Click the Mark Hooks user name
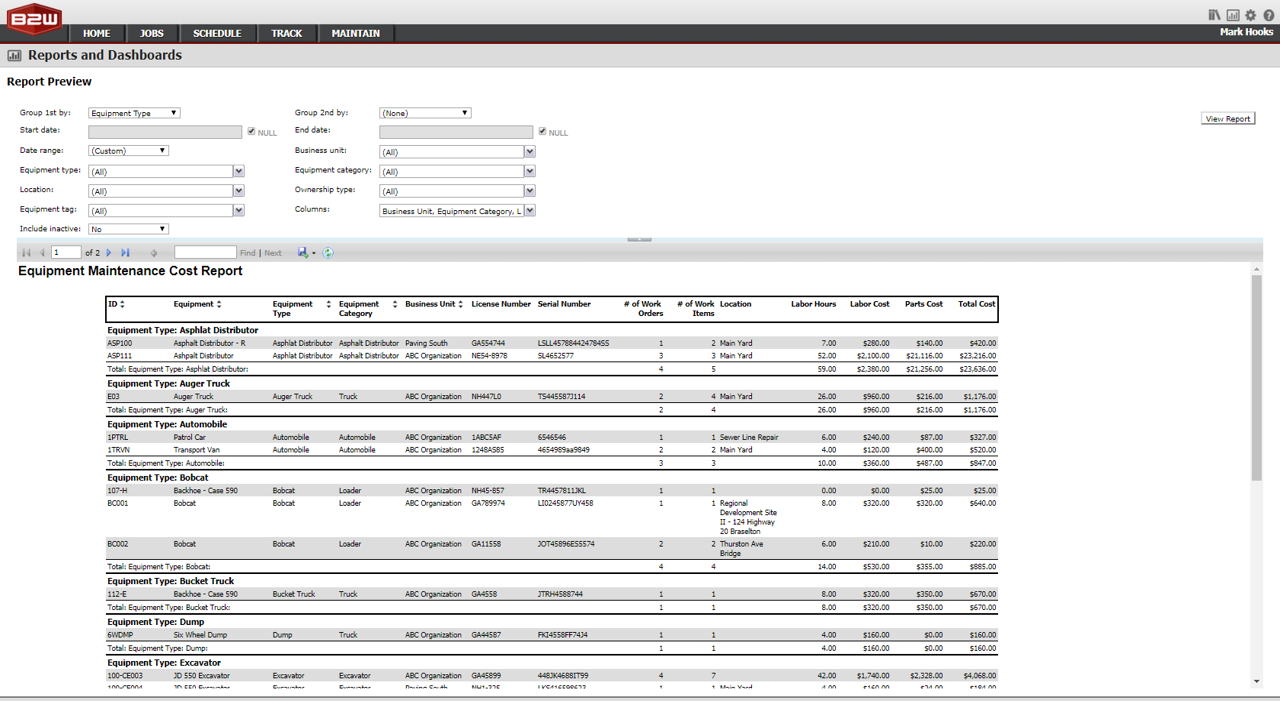This screenshot has width=1280, height=701. 1246,32
